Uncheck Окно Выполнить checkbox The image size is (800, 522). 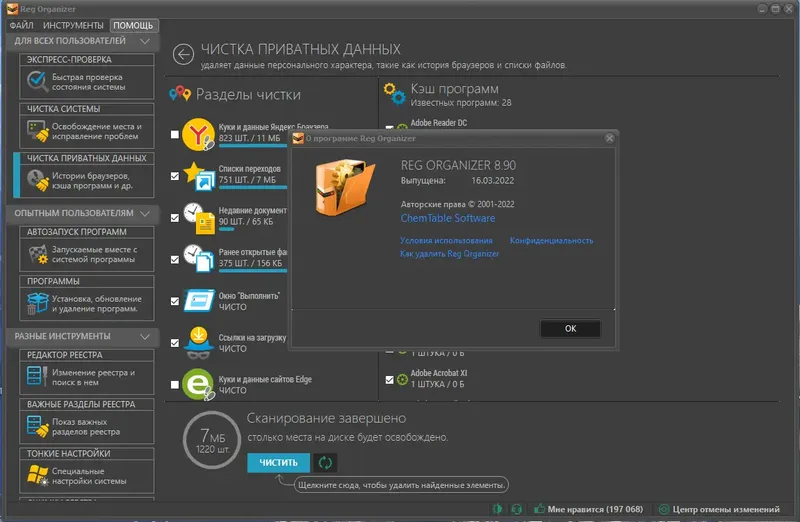click(x=174, y=301)
